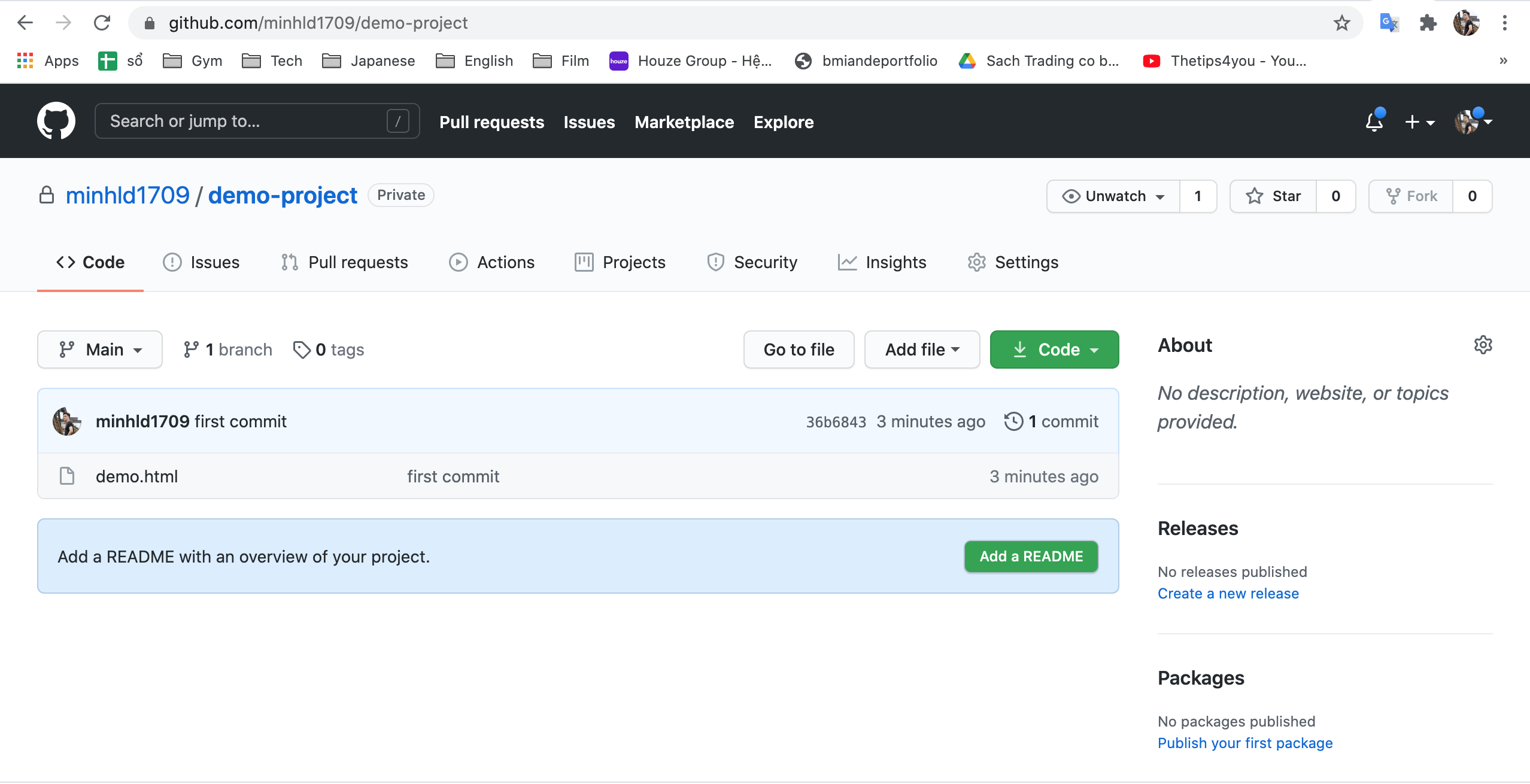Open the Gym bookmarks folder

coord(193,60)
